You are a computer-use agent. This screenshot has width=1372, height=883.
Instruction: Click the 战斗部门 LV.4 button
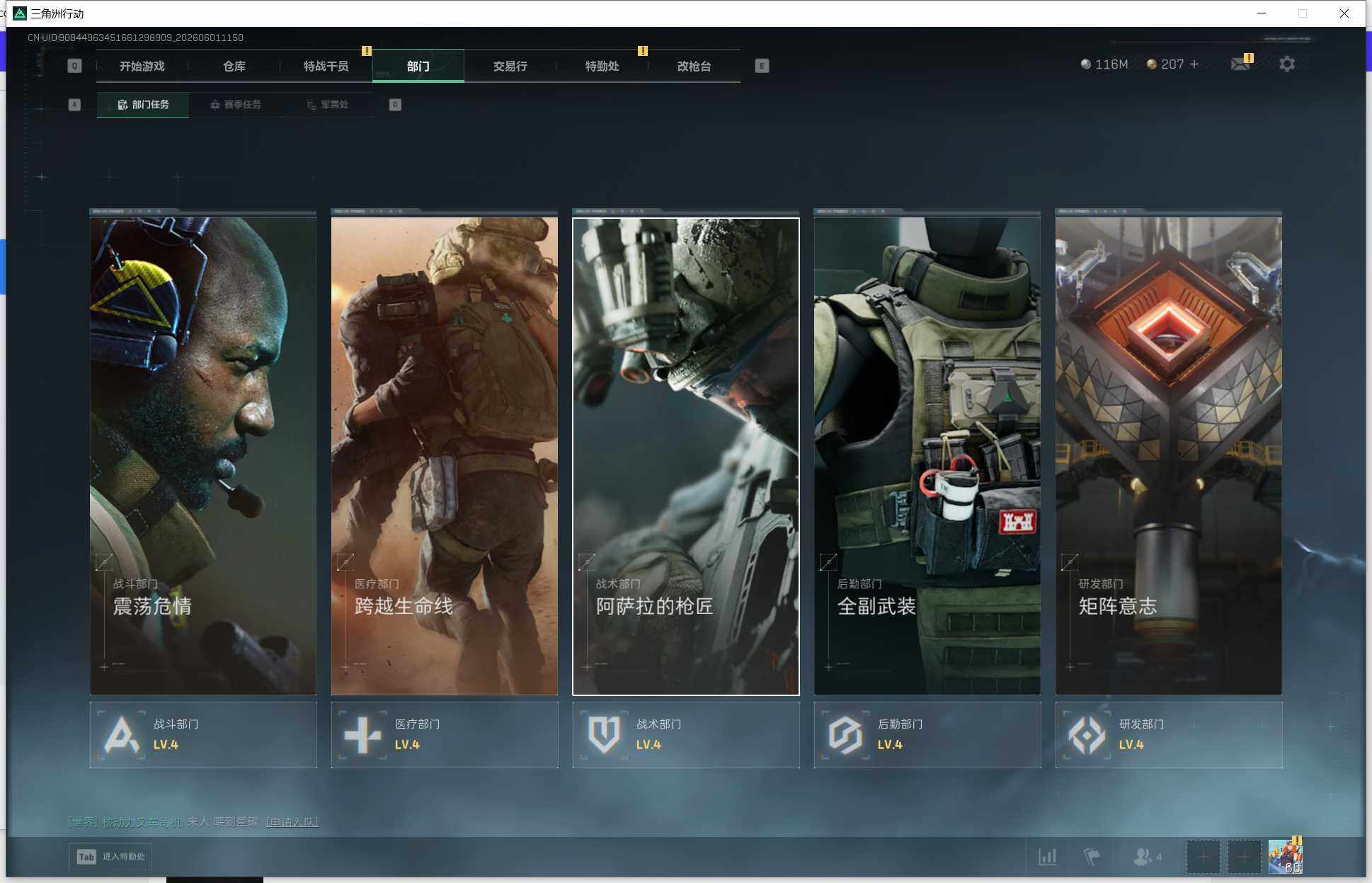(x=203, y=735)
